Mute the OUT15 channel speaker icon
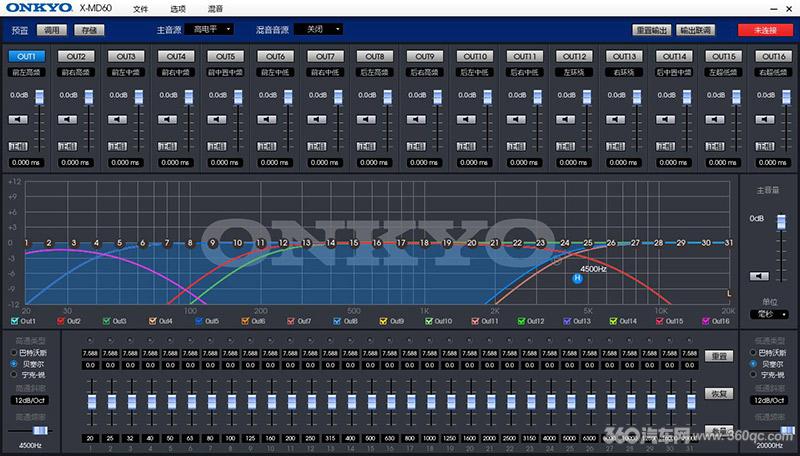800x456 pixels. tap(715, 119)
